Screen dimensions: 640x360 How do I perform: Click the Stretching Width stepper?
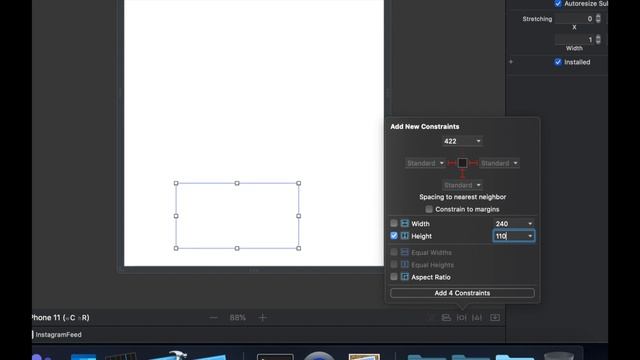[598, 39]
